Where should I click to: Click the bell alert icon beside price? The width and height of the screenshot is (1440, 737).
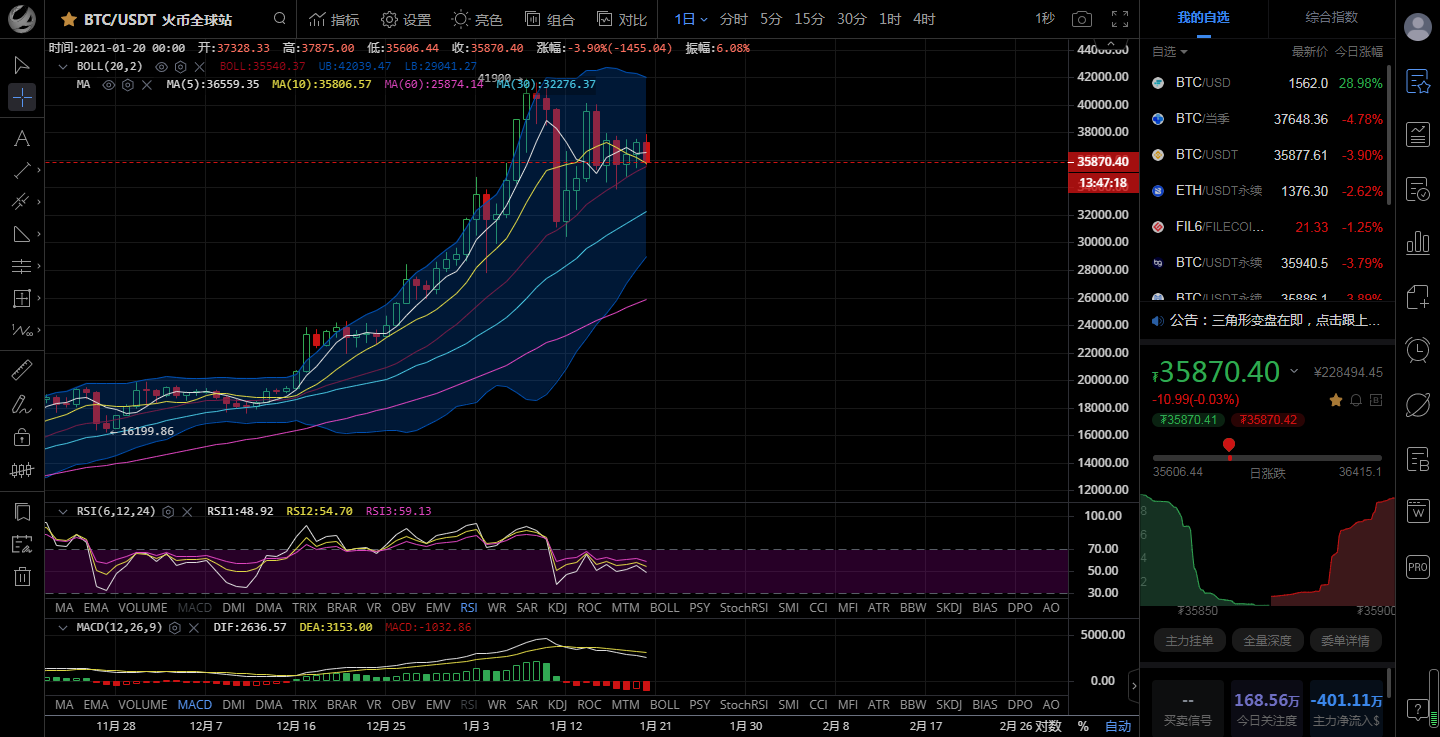coord(1356,400)
